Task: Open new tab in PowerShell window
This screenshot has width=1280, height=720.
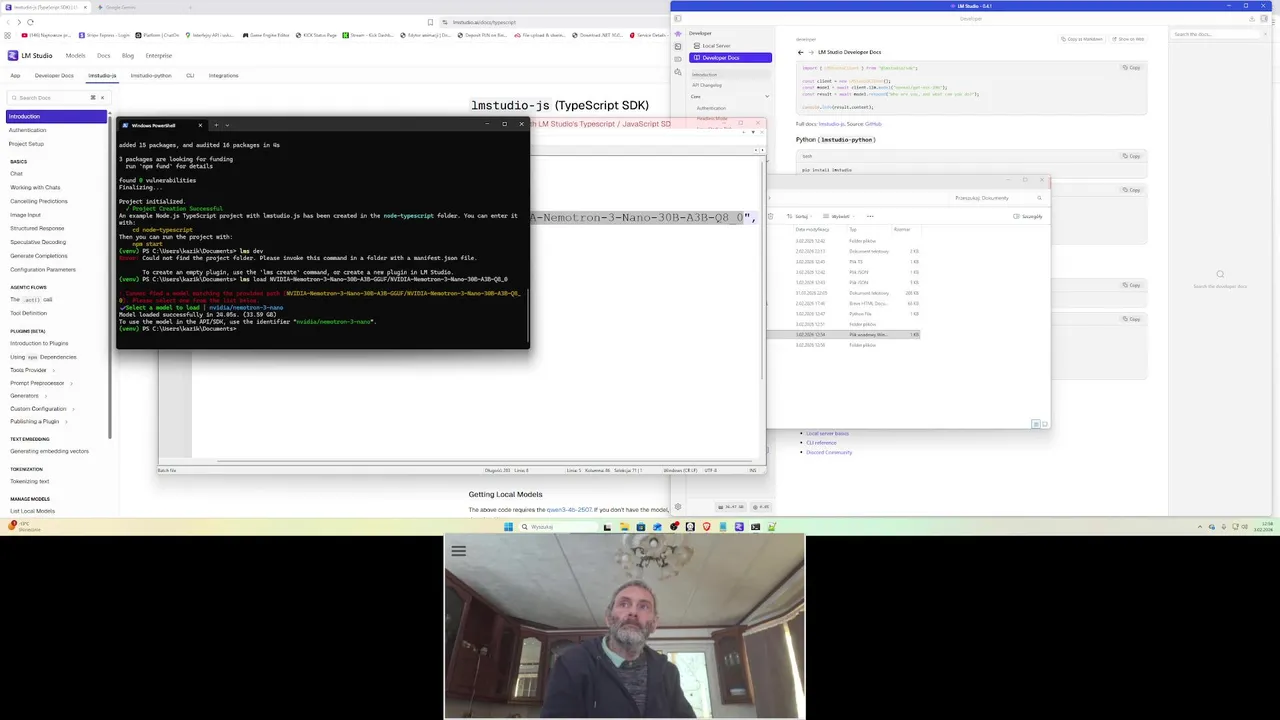Action: pos(215,125)
